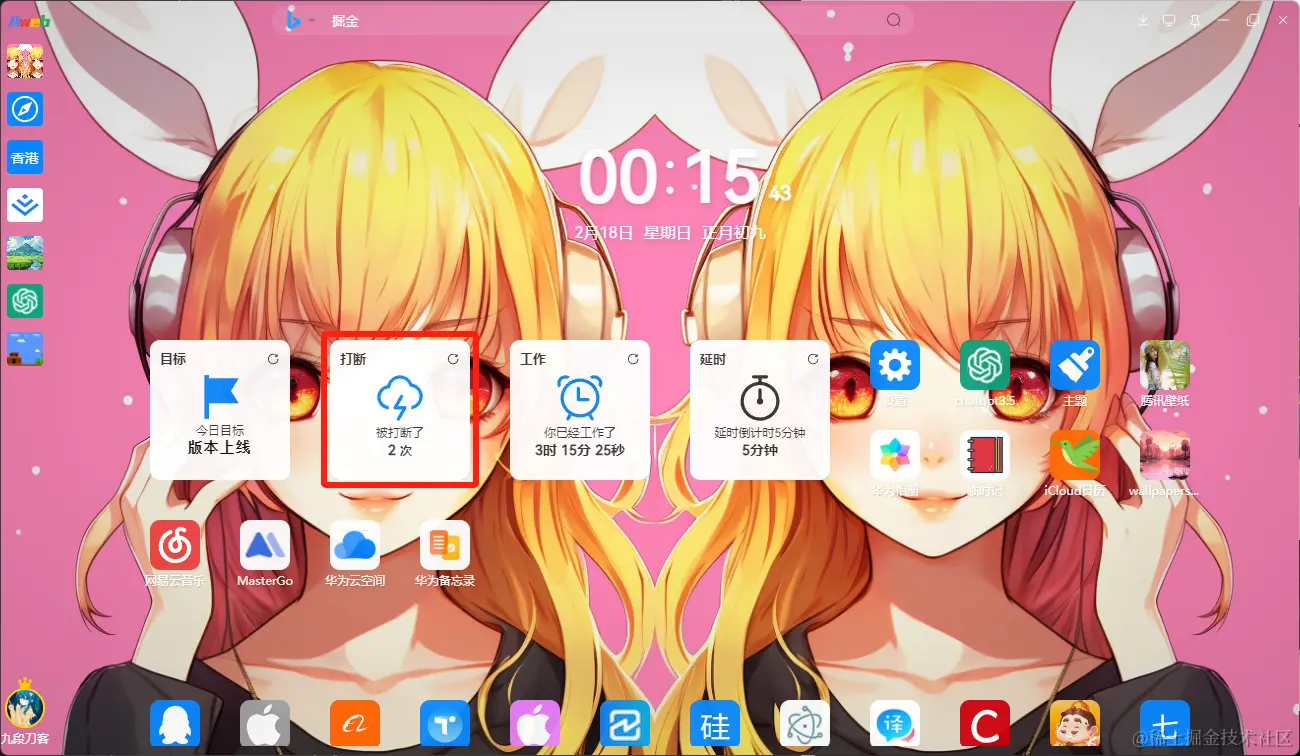Click the stopwatch in 延时 widget
The height and width of the screenshot is (756, 1300).
point(760,397)
